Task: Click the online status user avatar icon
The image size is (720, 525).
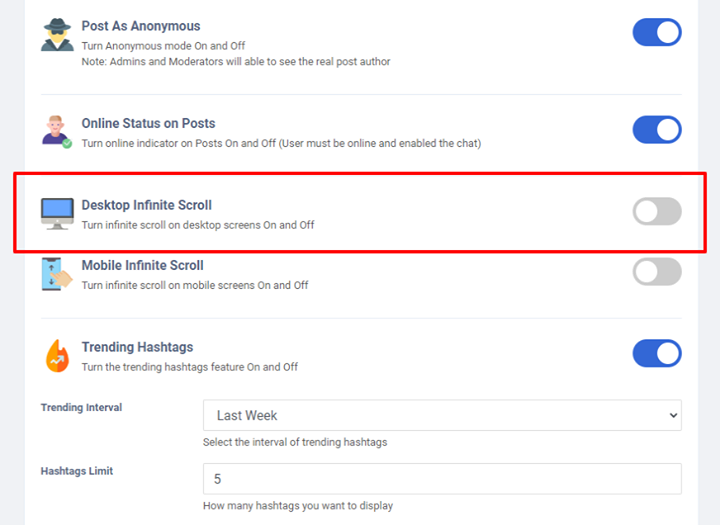Action: pos(57,132)
